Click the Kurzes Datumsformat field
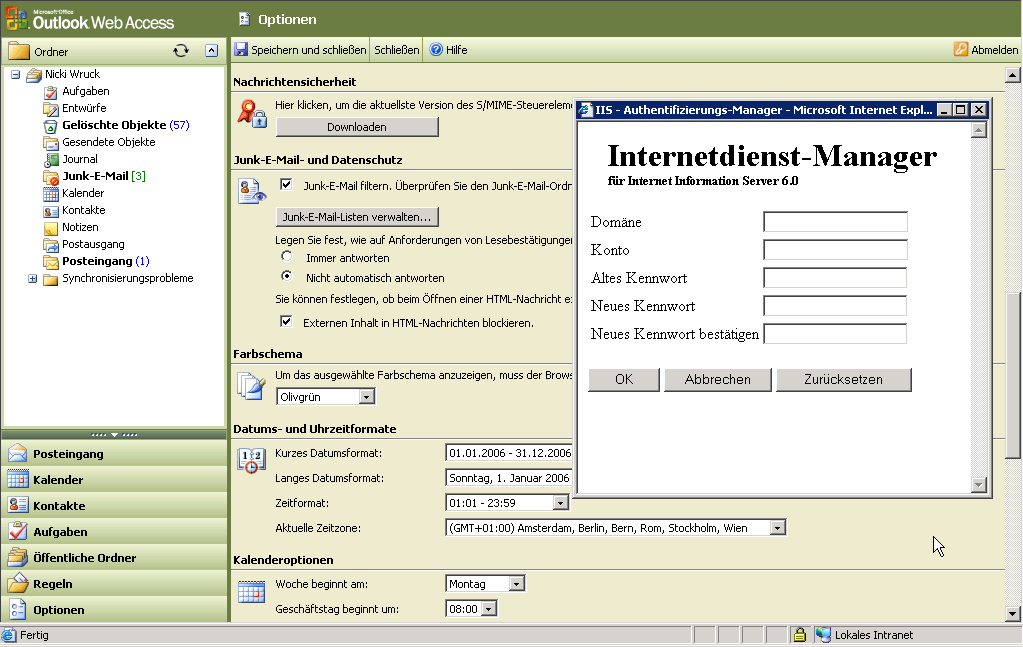 coord(509,453)
